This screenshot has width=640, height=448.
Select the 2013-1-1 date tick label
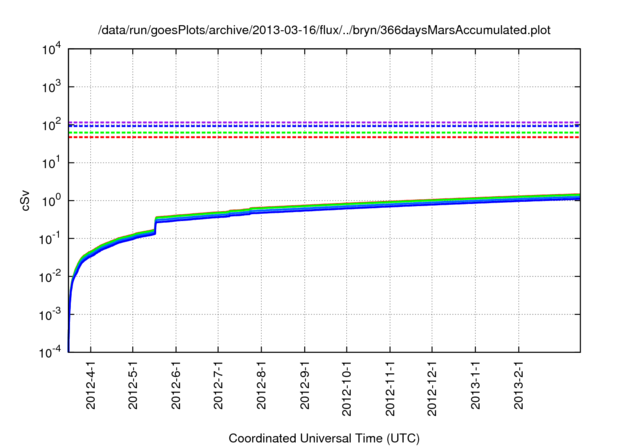click(x=476, y=385)
